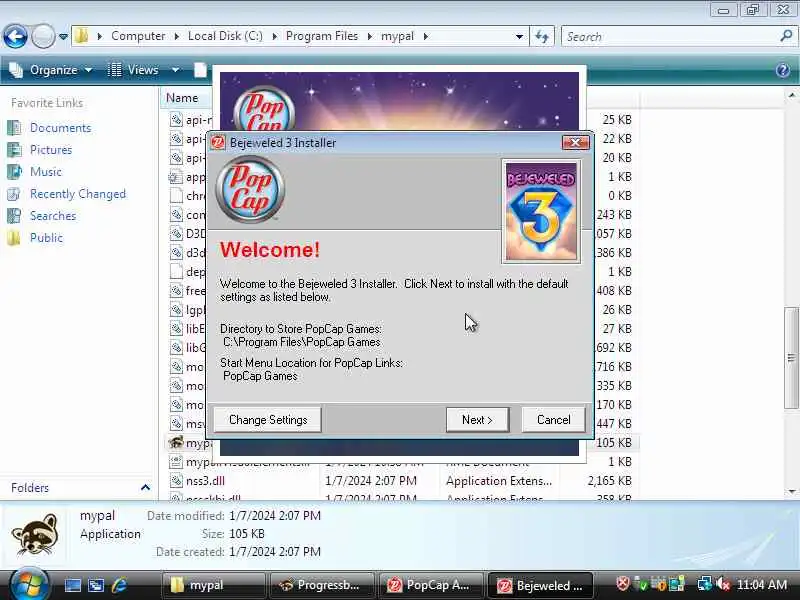Open Public favorite link
Screen dimensions: 800x600
click(46, 238)
